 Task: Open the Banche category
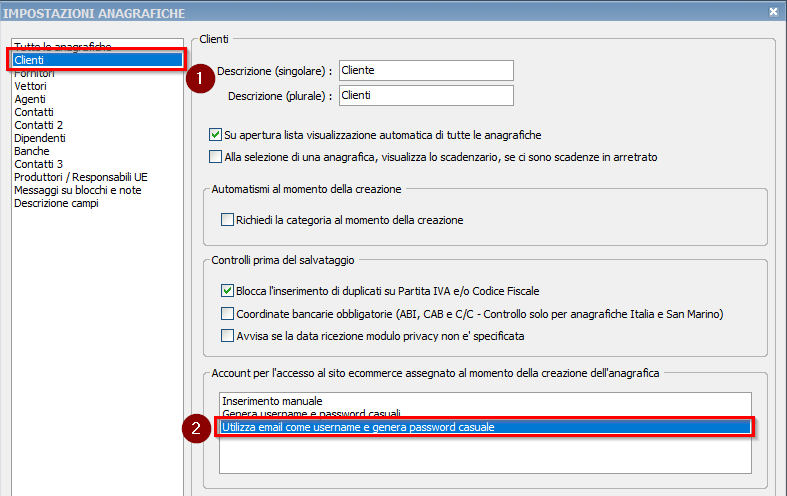(x=31, y=151)
